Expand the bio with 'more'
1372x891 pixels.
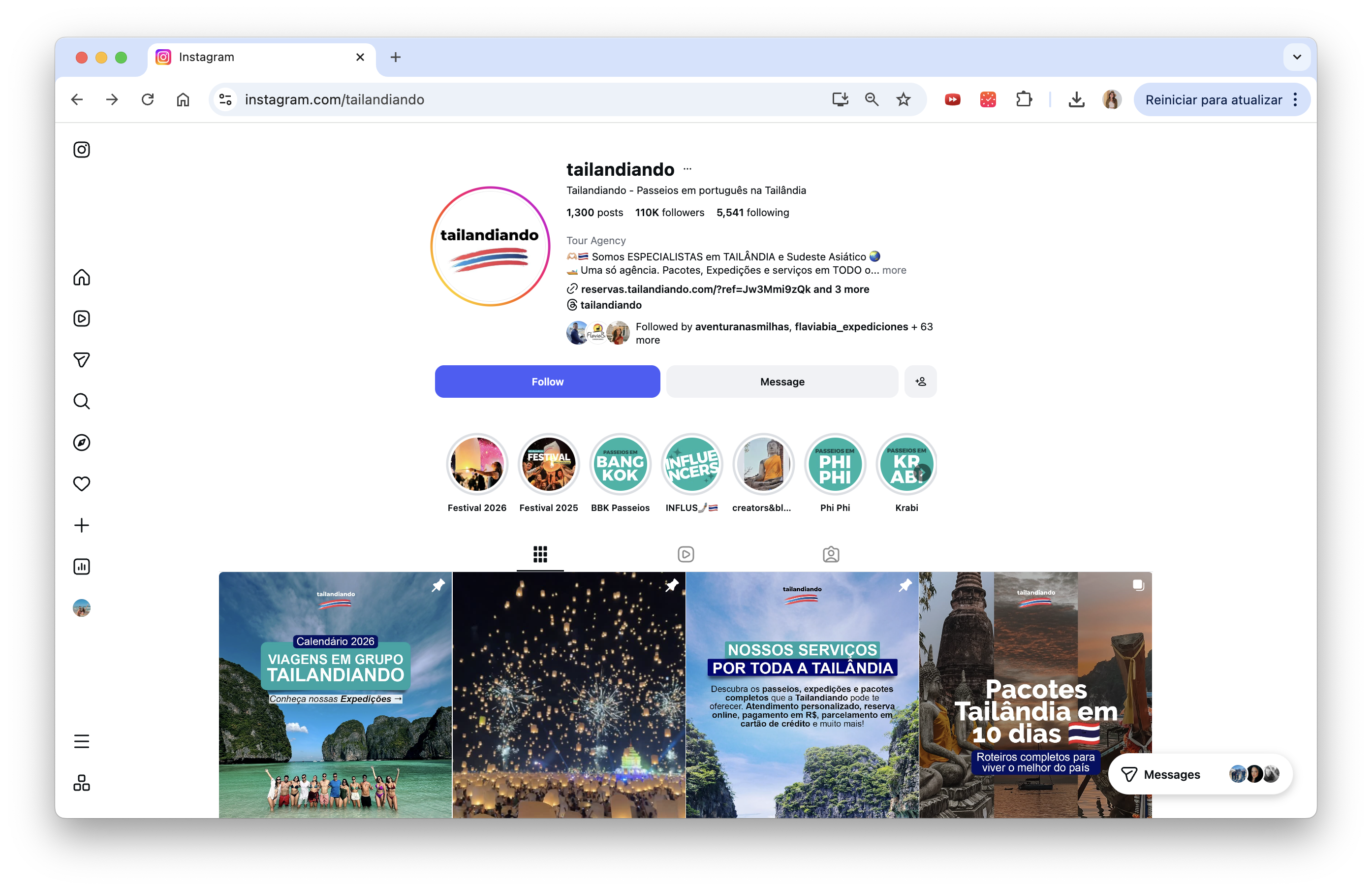[x=894, y=270]
